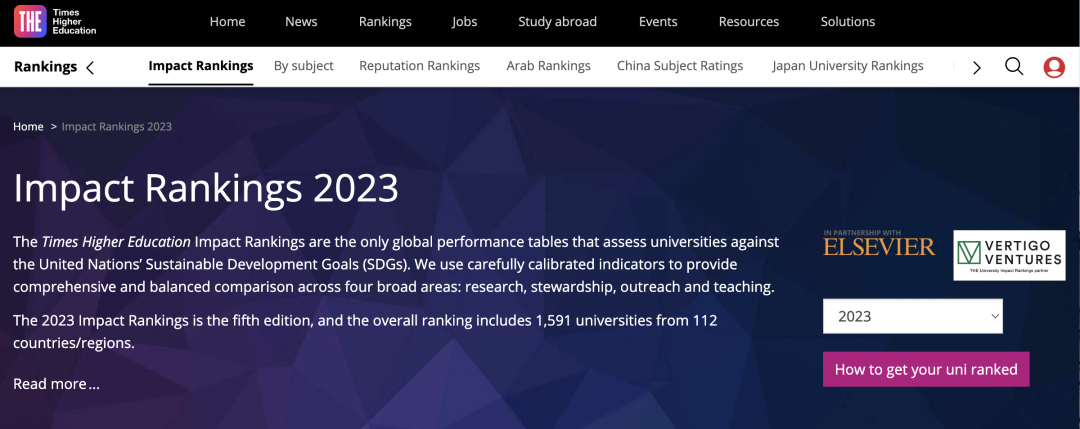Switch to the Japan University Rankings tab

coord(848,66)
